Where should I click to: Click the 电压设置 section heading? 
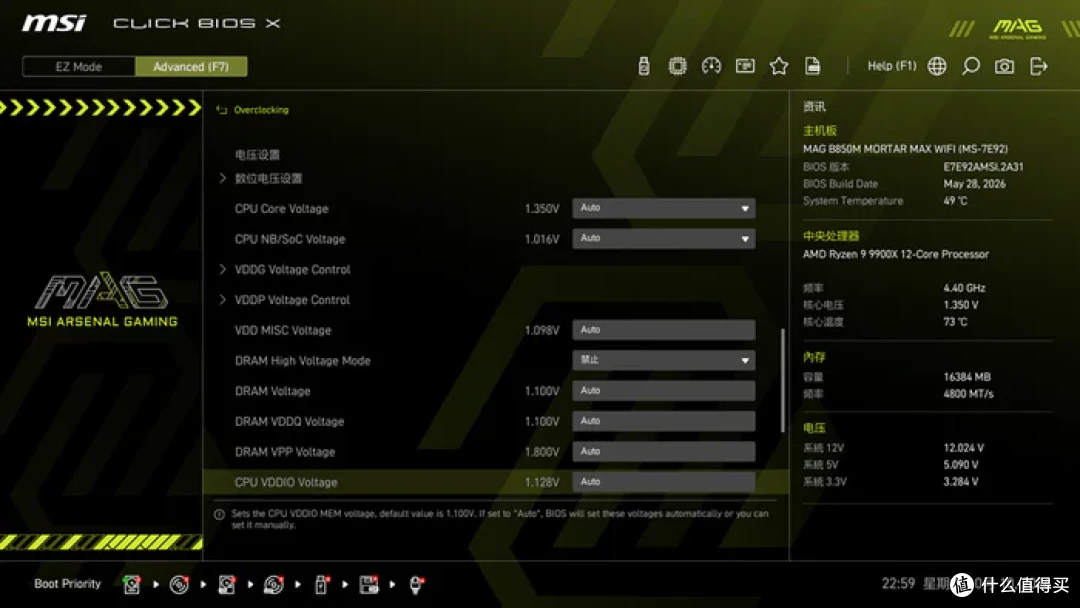coord(257,155)
